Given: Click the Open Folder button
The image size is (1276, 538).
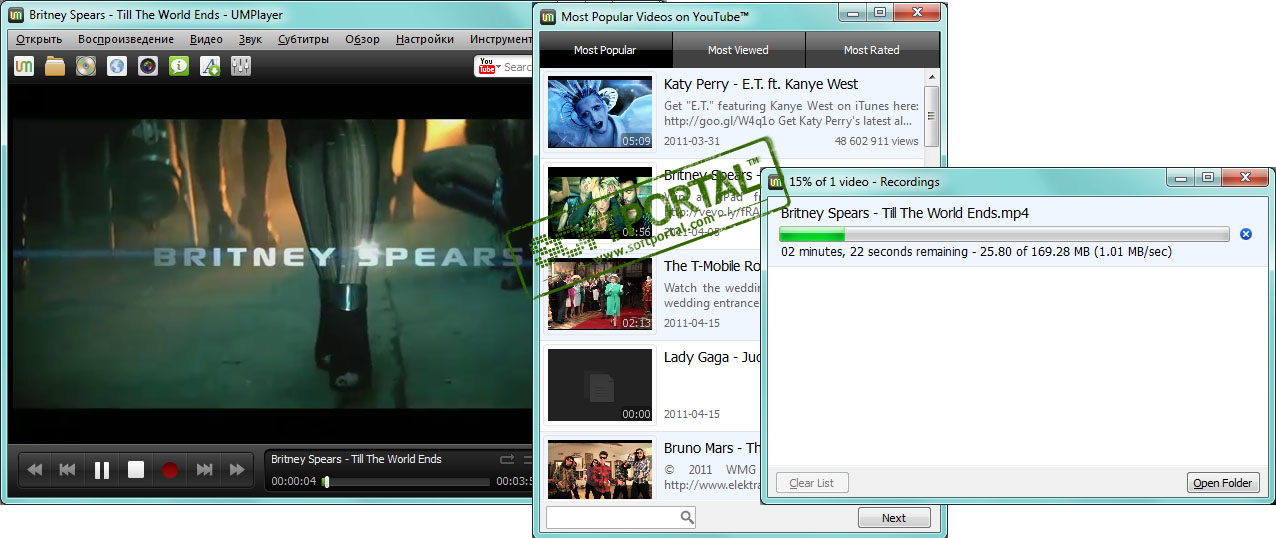Looking at the screenshot, I should (x=1222, y=483).
